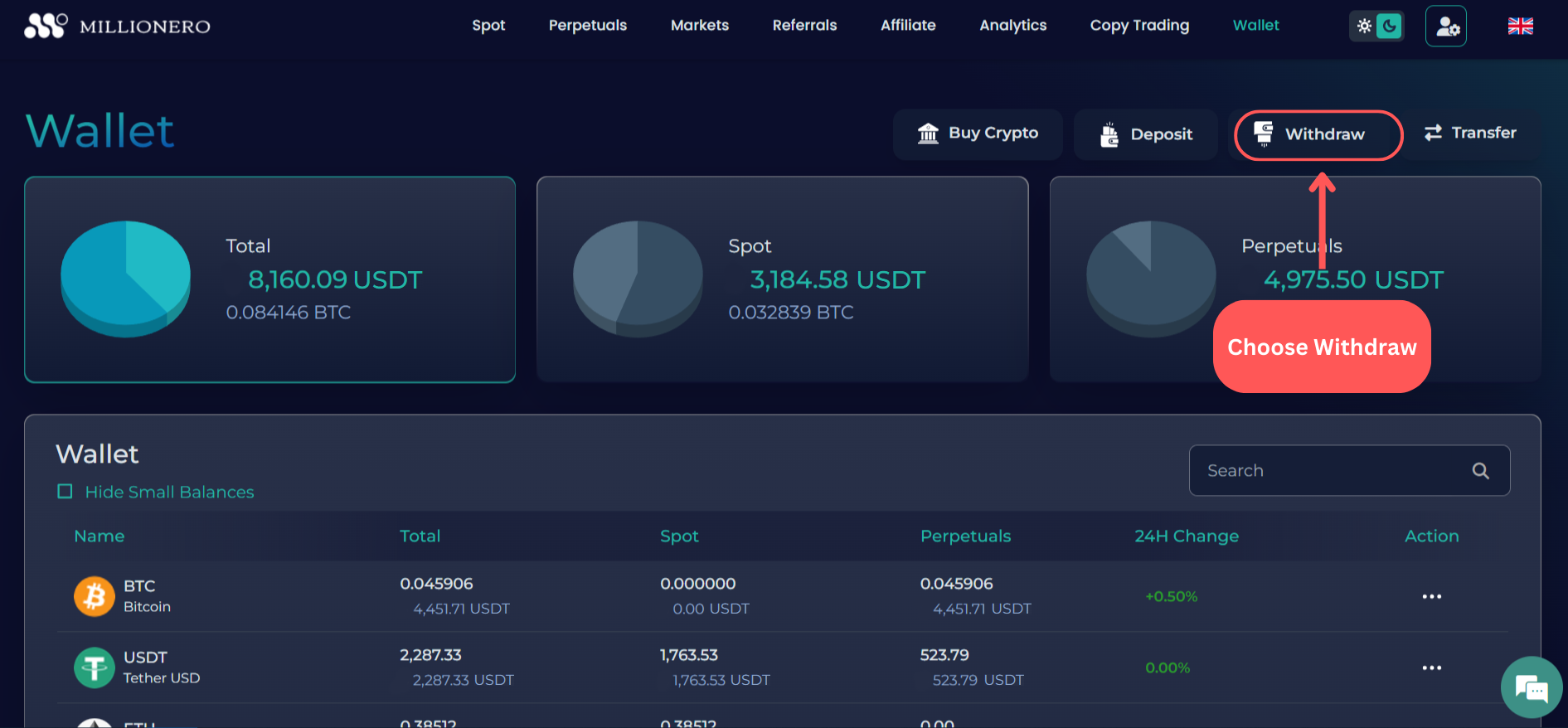Click the Withdraw button

1318,134
